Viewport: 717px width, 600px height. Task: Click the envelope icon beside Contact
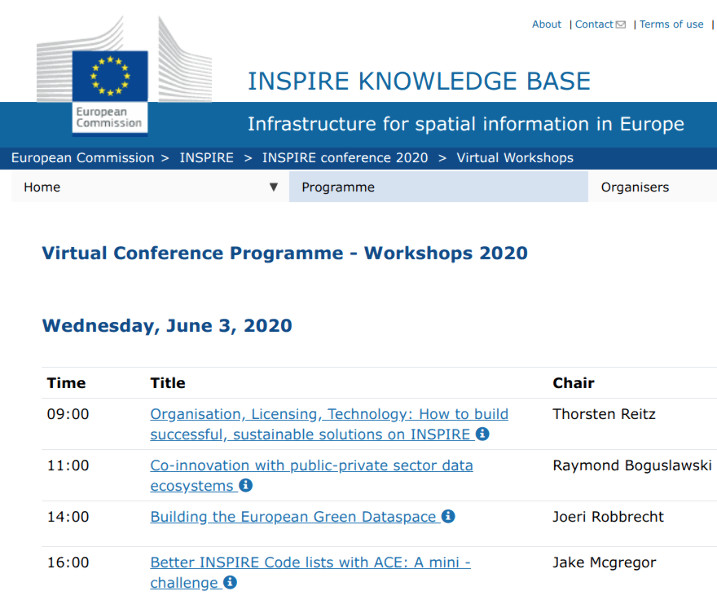pos(621,25)
